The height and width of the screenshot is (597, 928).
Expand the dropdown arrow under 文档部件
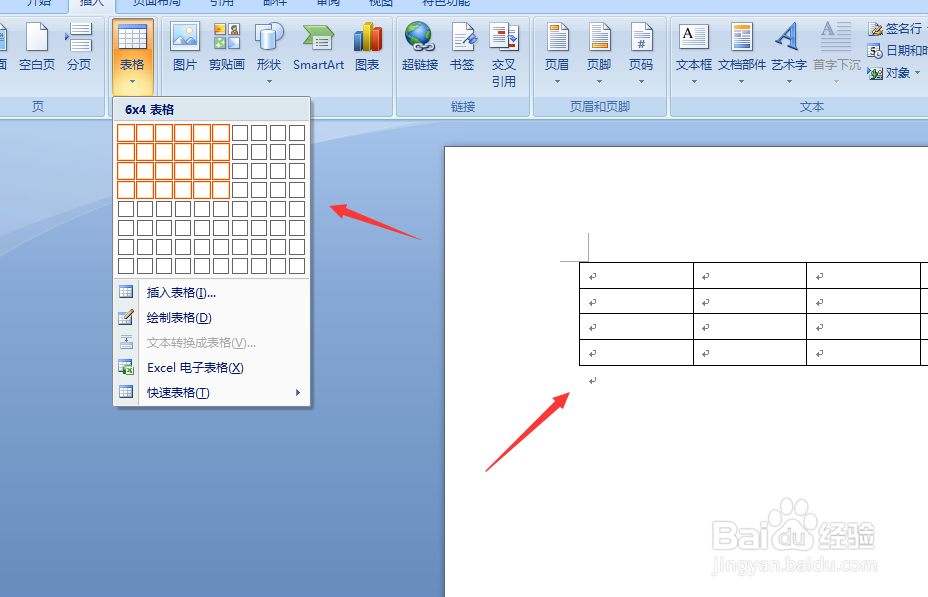click(x=742, y=82)
